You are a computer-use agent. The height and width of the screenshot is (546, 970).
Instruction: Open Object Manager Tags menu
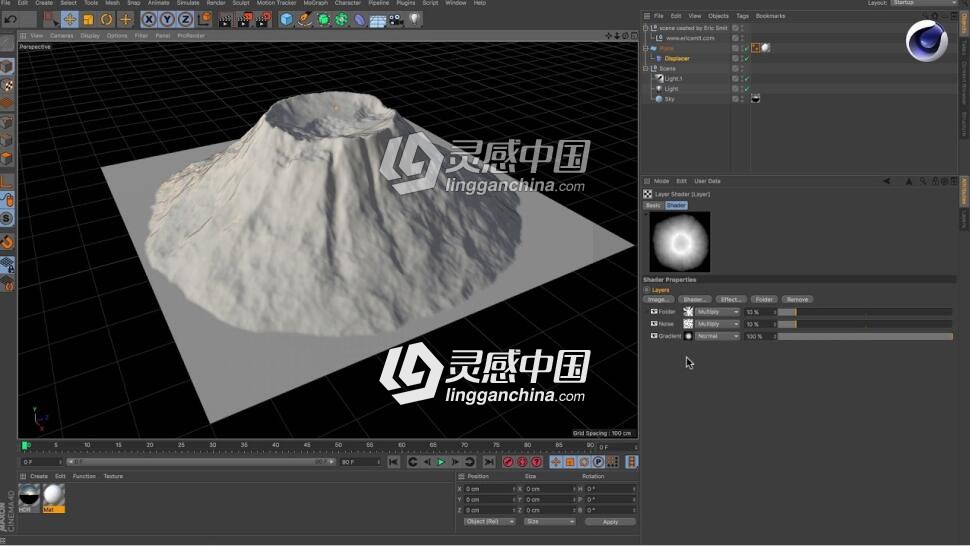pos(742,16)
